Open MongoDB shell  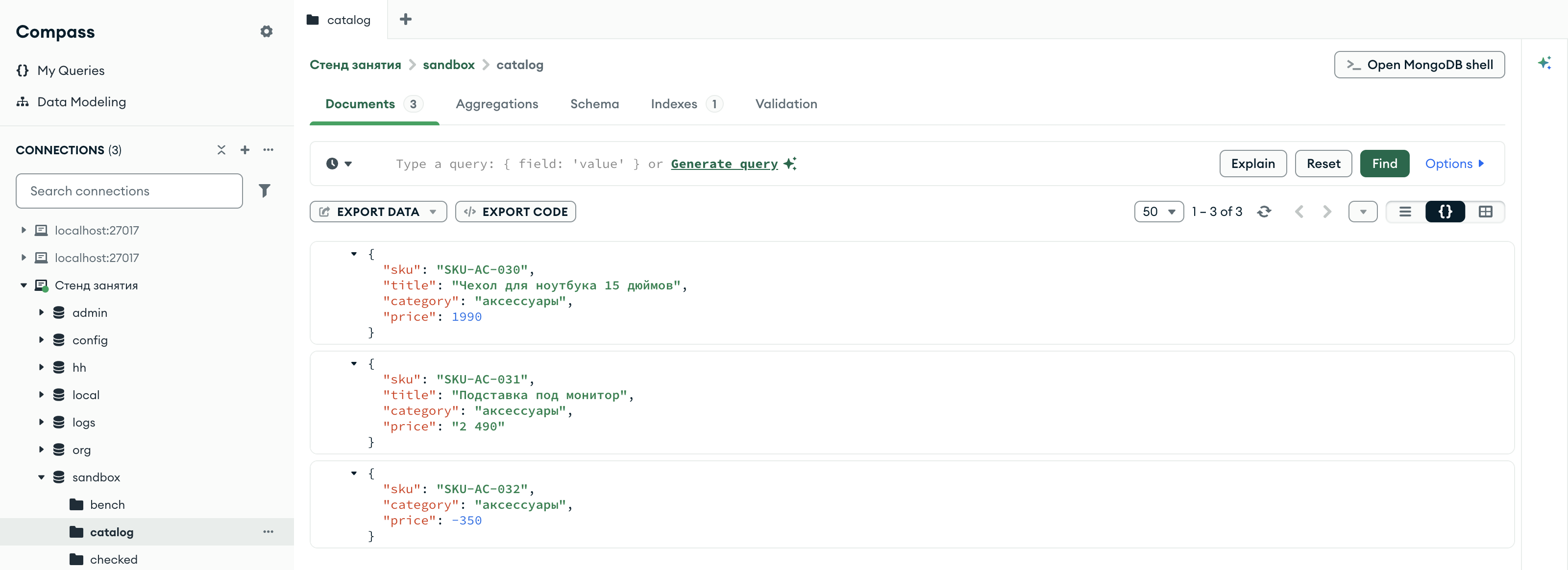(1419, 65)
